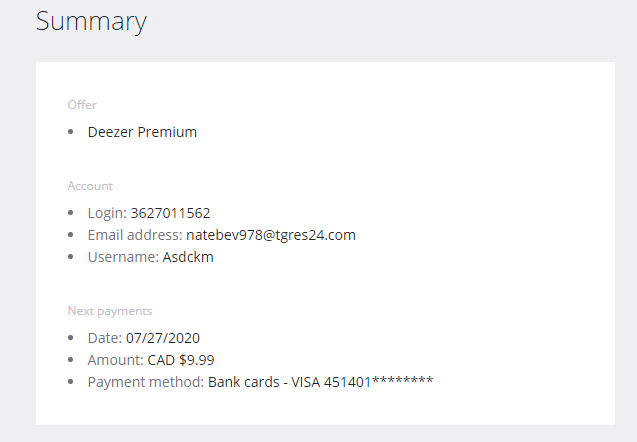Screen dimensions: 637x442
Task: Click the "Payment method:" field label
Action: (146, 382)
